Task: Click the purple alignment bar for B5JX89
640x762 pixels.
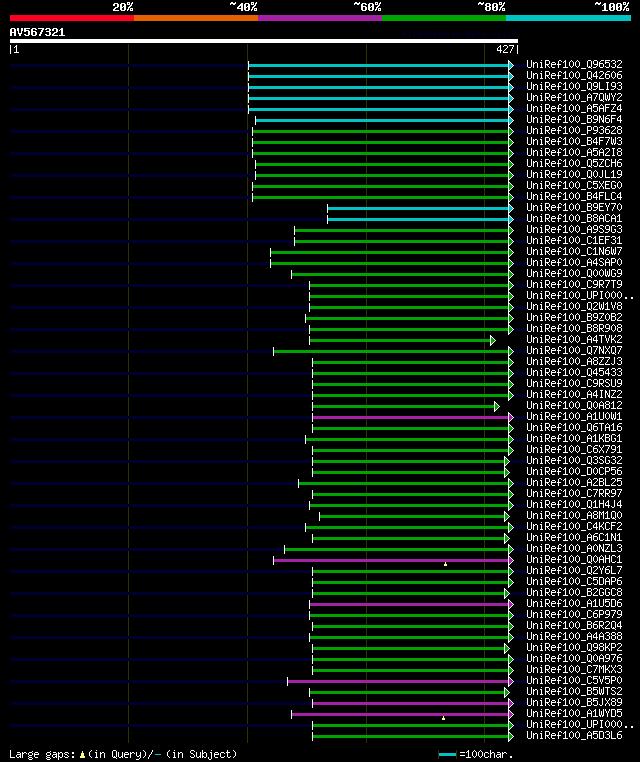Action: coord(411,703)
